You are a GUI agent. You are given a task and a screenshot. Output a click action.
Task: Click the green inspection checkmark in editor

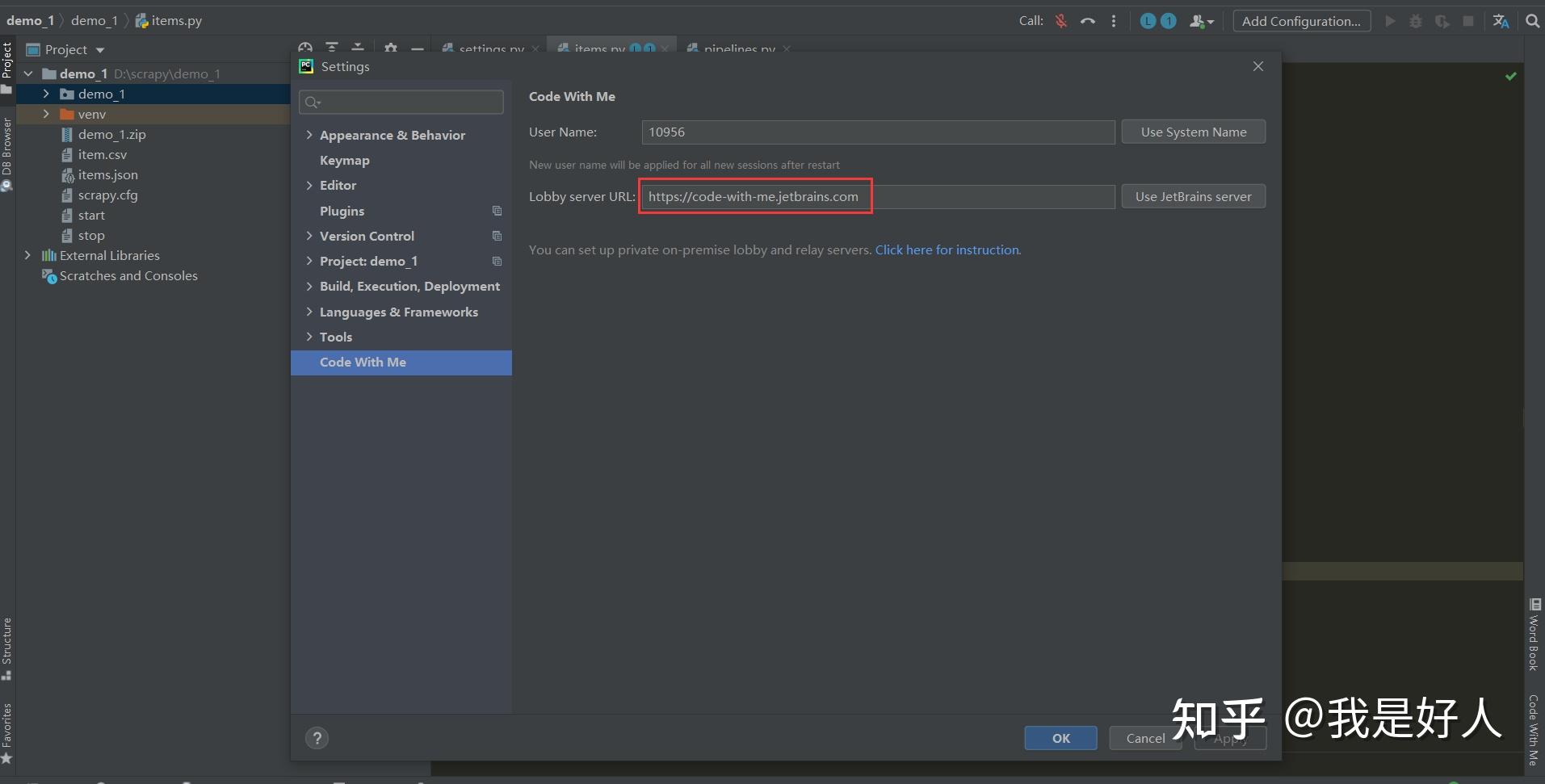pyautogui.click(x=1510, y=76)
